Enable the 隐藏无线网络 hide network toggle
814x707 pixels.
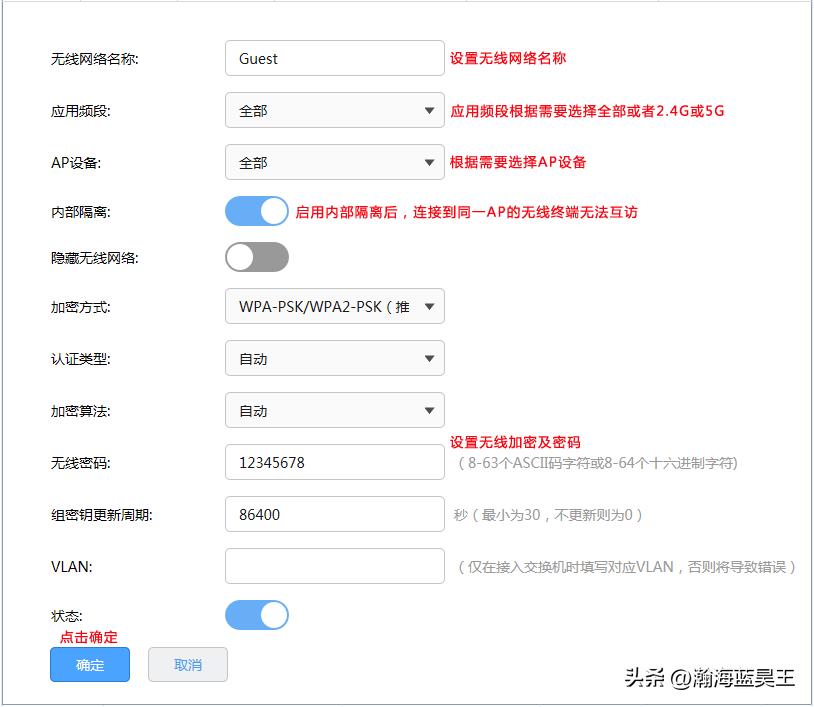256,257
